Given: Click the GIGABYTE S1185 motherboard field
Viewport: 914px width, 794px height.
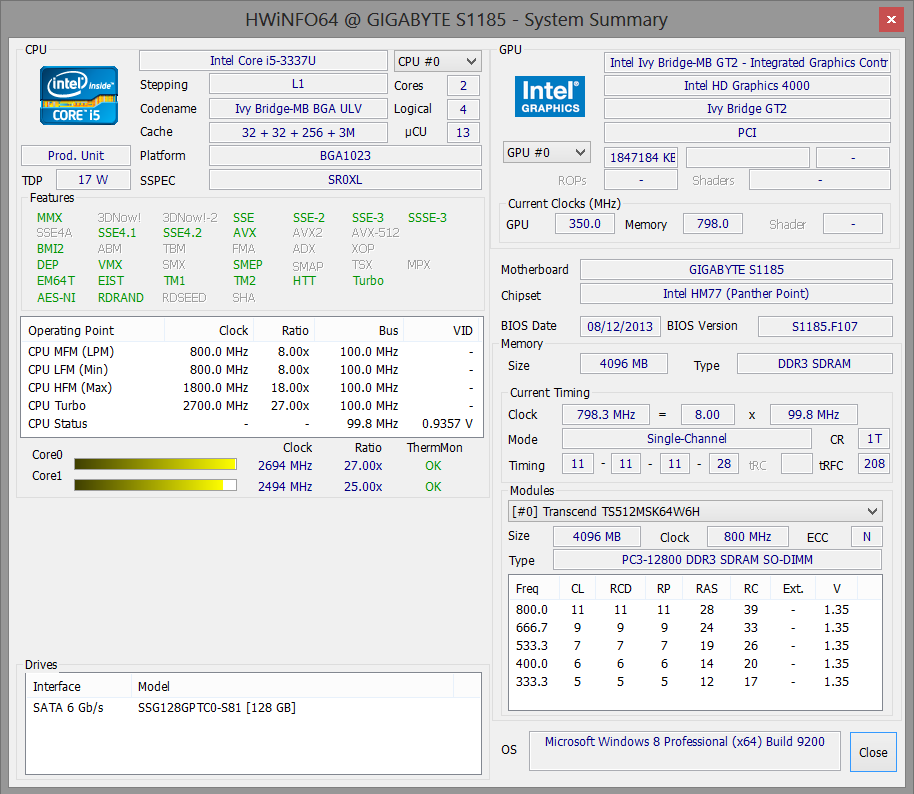Looking at the screenshot, I should [736, 269].
